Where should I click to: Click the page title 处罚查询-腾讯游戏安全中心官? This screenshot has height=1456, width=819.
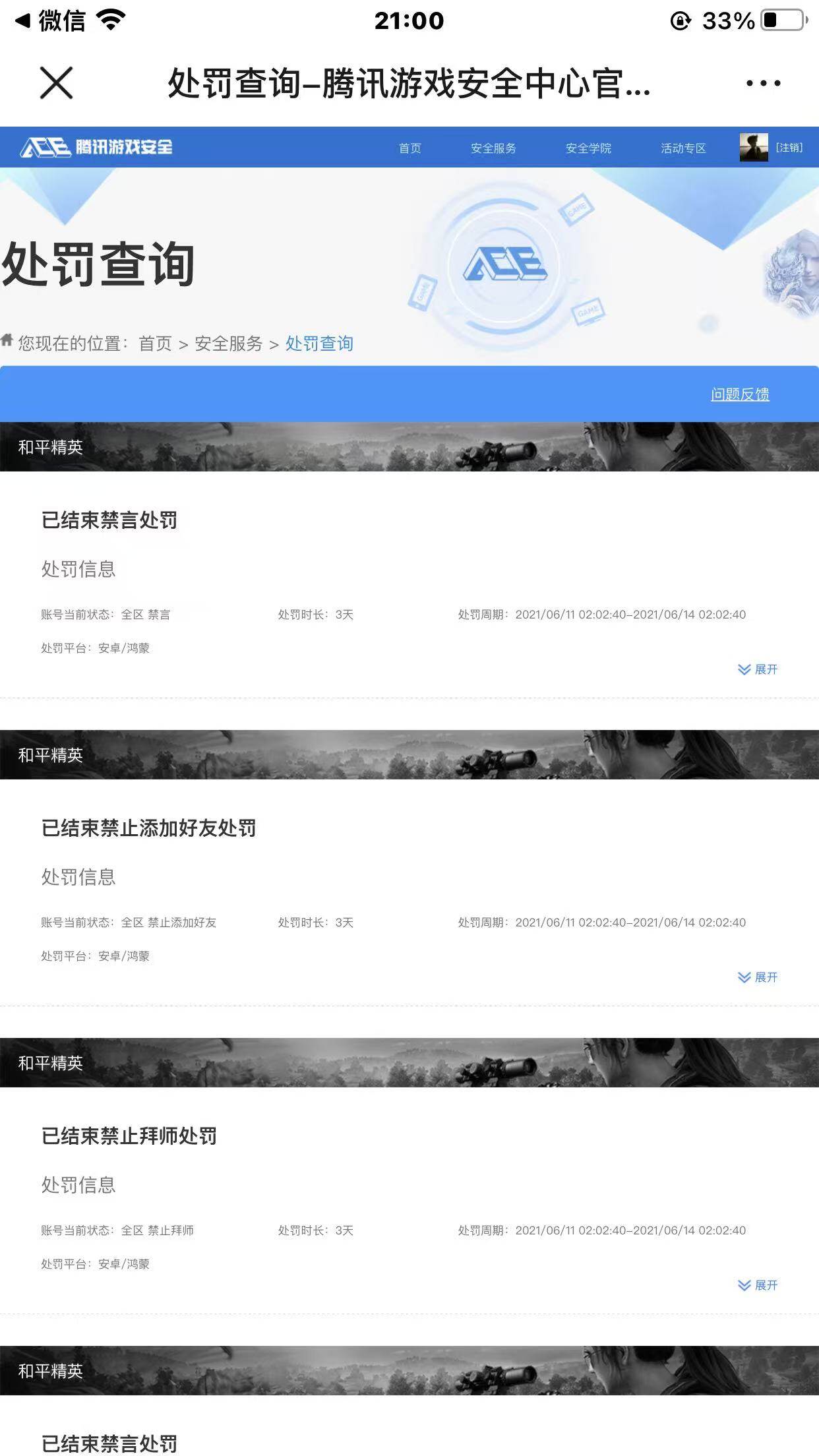coord(409,84)
